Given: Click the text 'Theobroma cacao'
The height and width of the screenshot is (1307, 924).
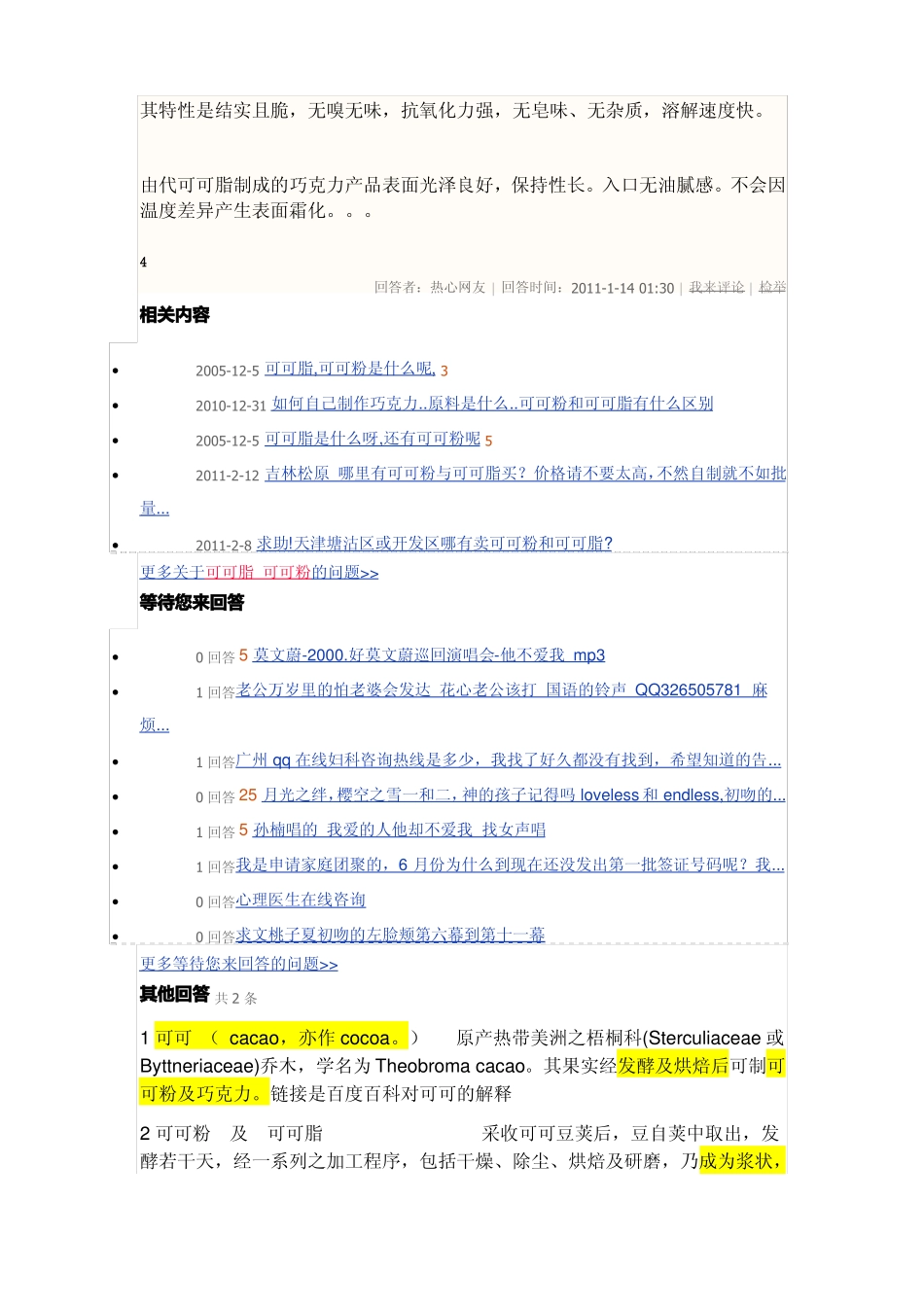Looking at the screenshot, I should click(450, 1066).
